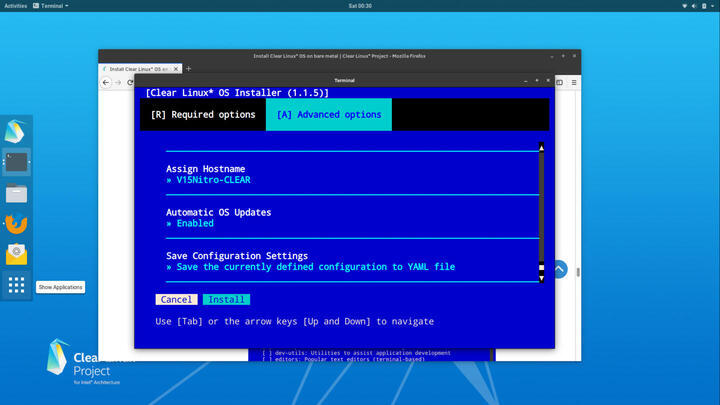Click the scroll-to-top round button
The image size is (720, 405).
(x=559, y=269)
